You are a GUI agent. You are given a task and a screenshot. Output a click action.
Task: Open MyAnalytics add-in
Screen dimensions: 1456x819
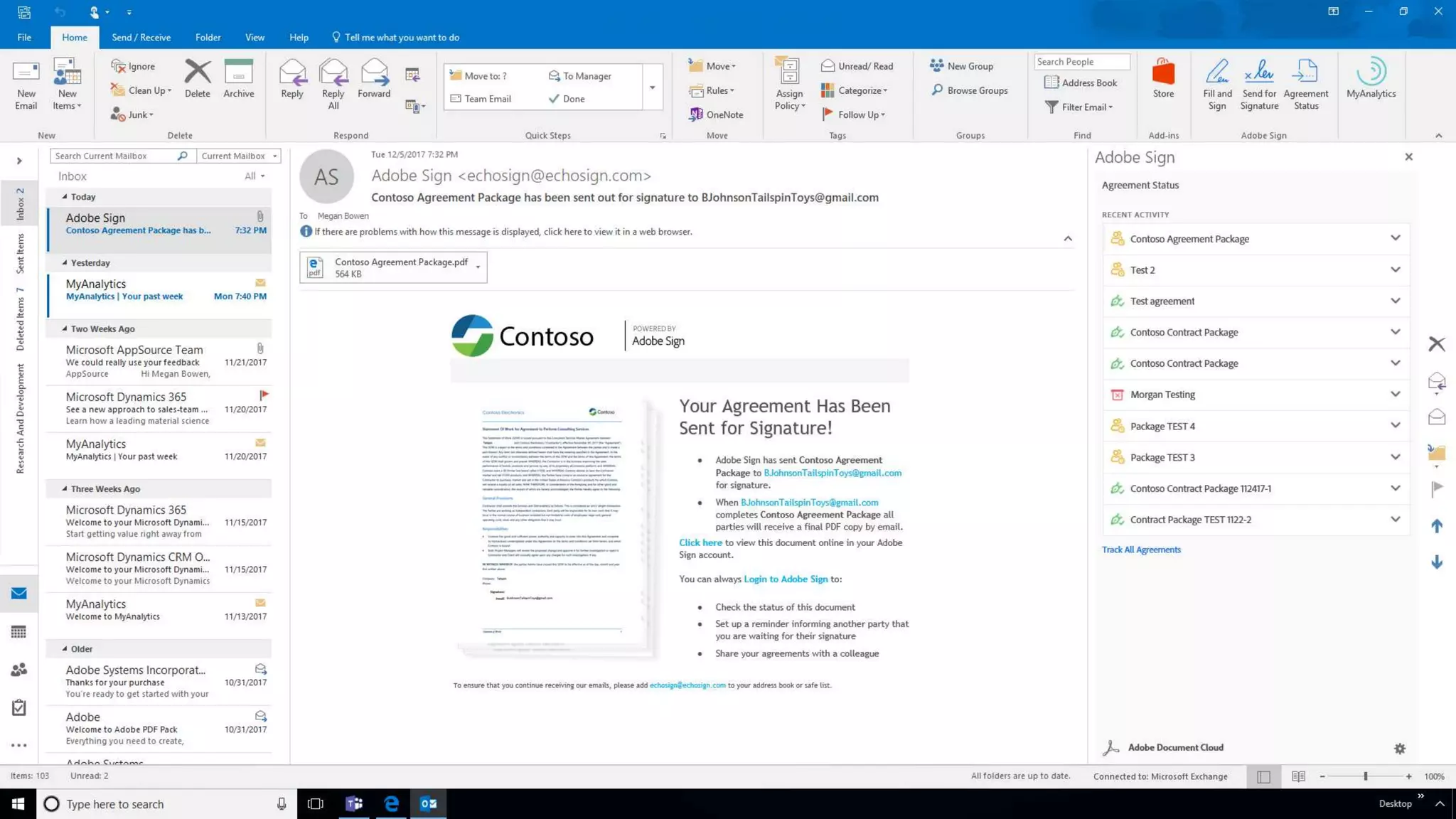tap(1370, 78)
